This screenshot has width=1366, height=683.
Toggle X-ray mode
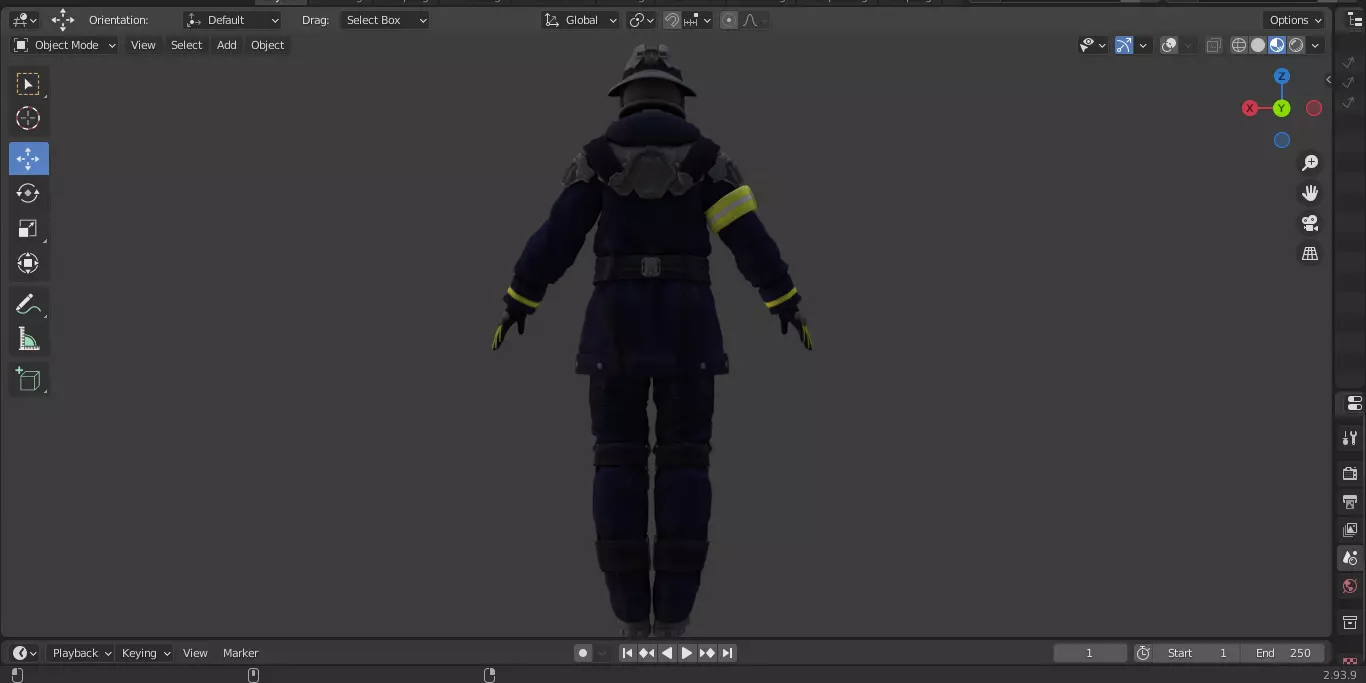click(1213, 45)
